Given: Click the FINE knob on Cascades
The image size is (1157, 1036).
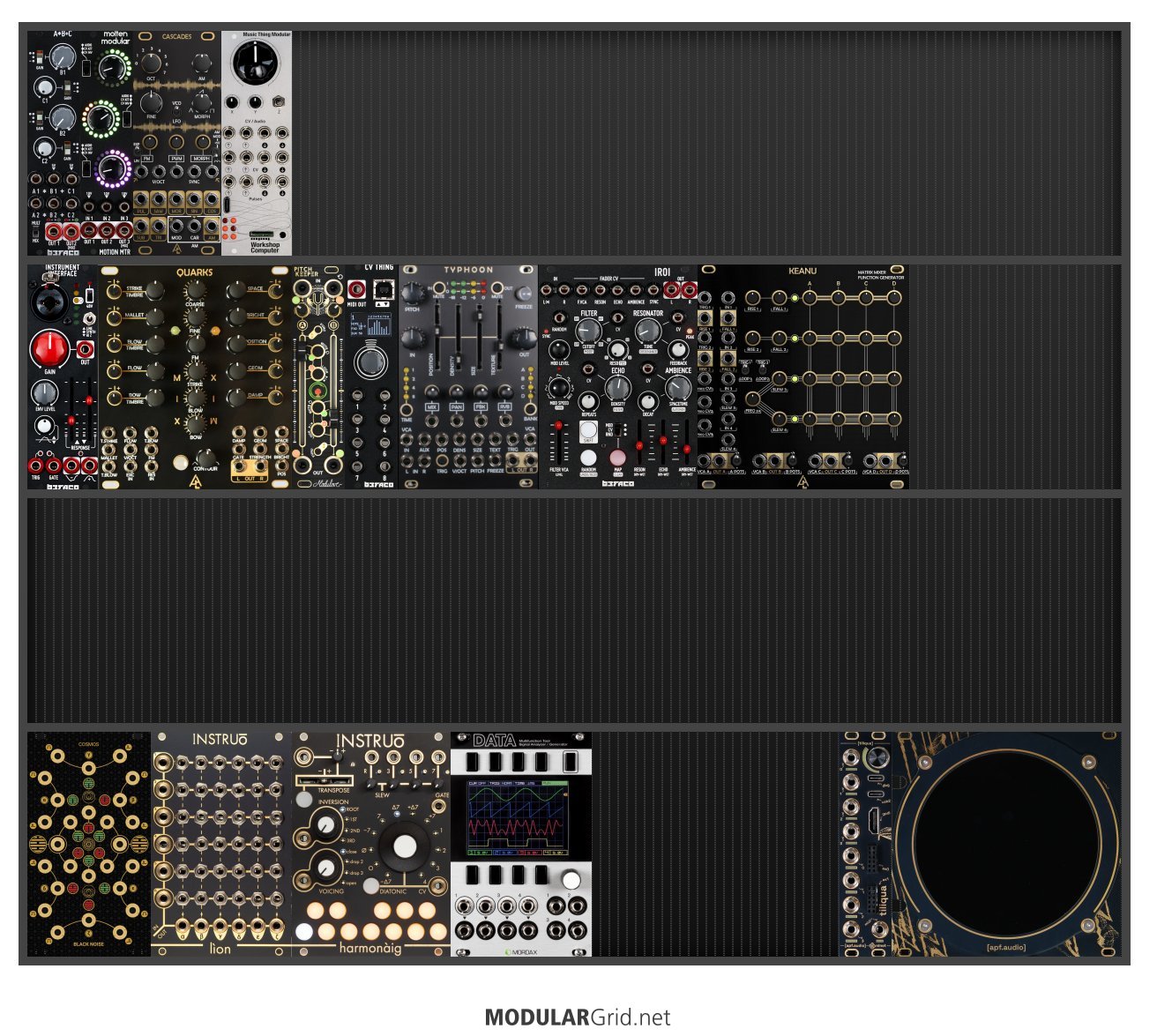Looking at the screenshot, I should point(152,103).
